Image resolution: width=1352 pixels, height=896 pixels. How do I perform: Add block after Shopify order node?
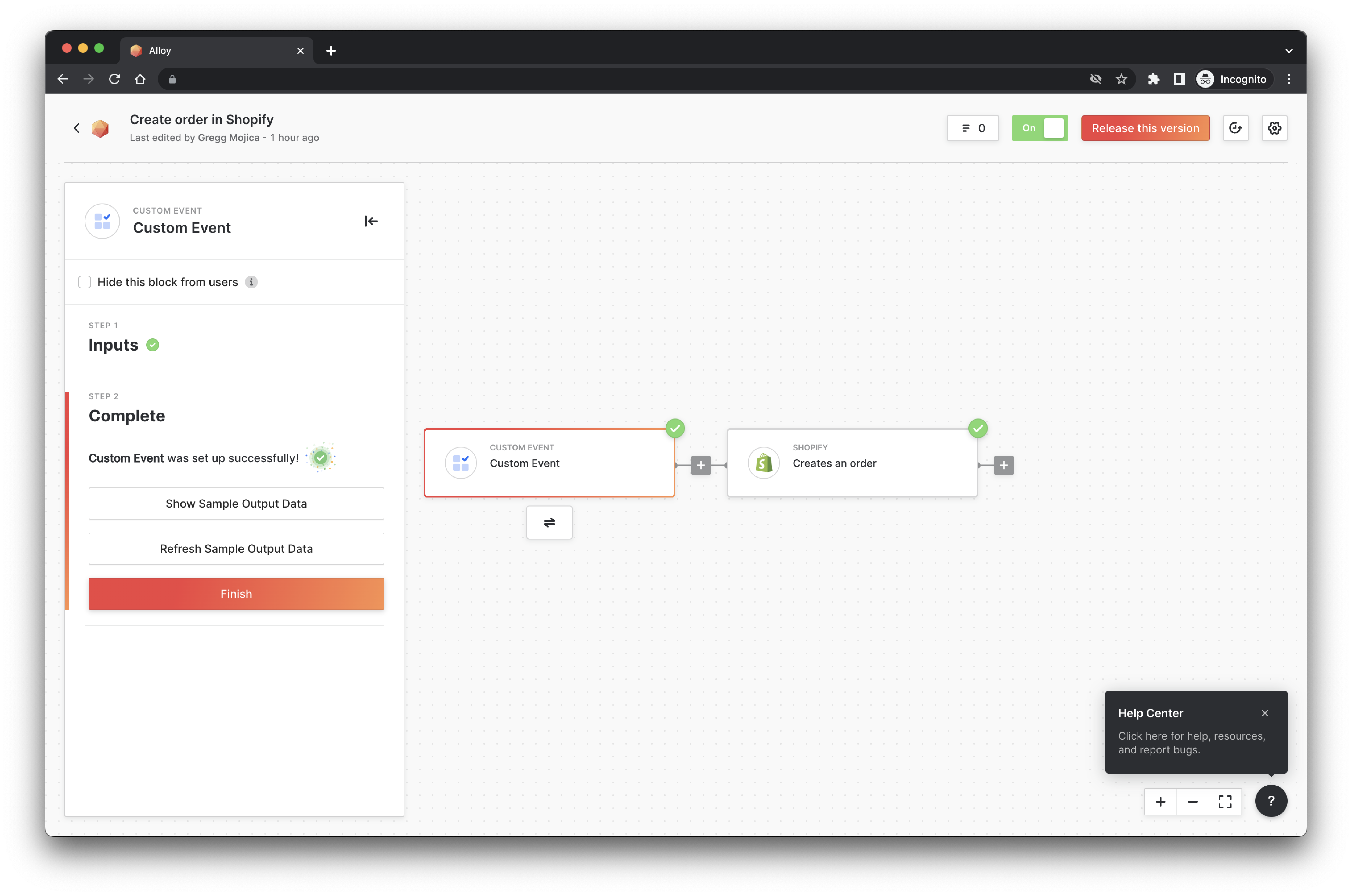tap(1003, 465)
